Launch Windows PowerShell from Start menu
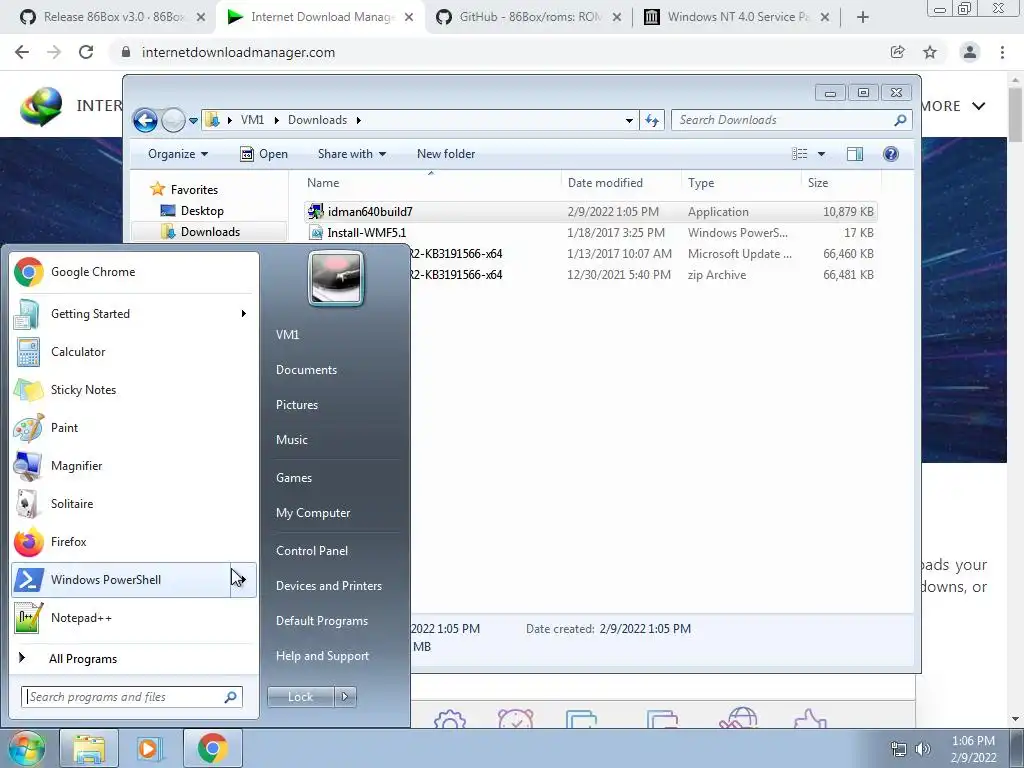1024x768 pixels. (121, 580)
